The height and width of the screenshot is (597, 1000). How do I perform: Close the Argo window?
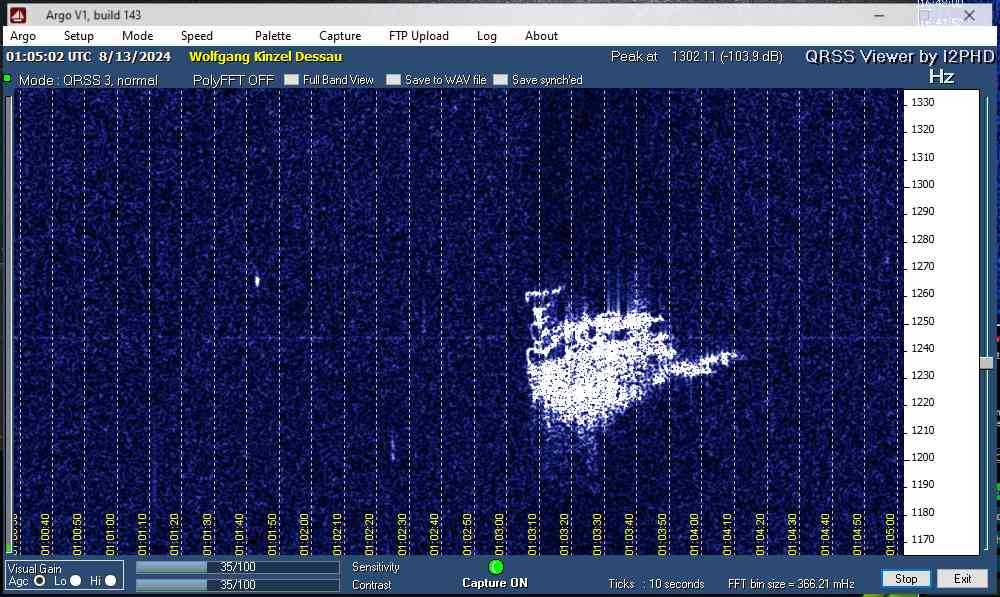pyautogui.click(x=969, y=15)
